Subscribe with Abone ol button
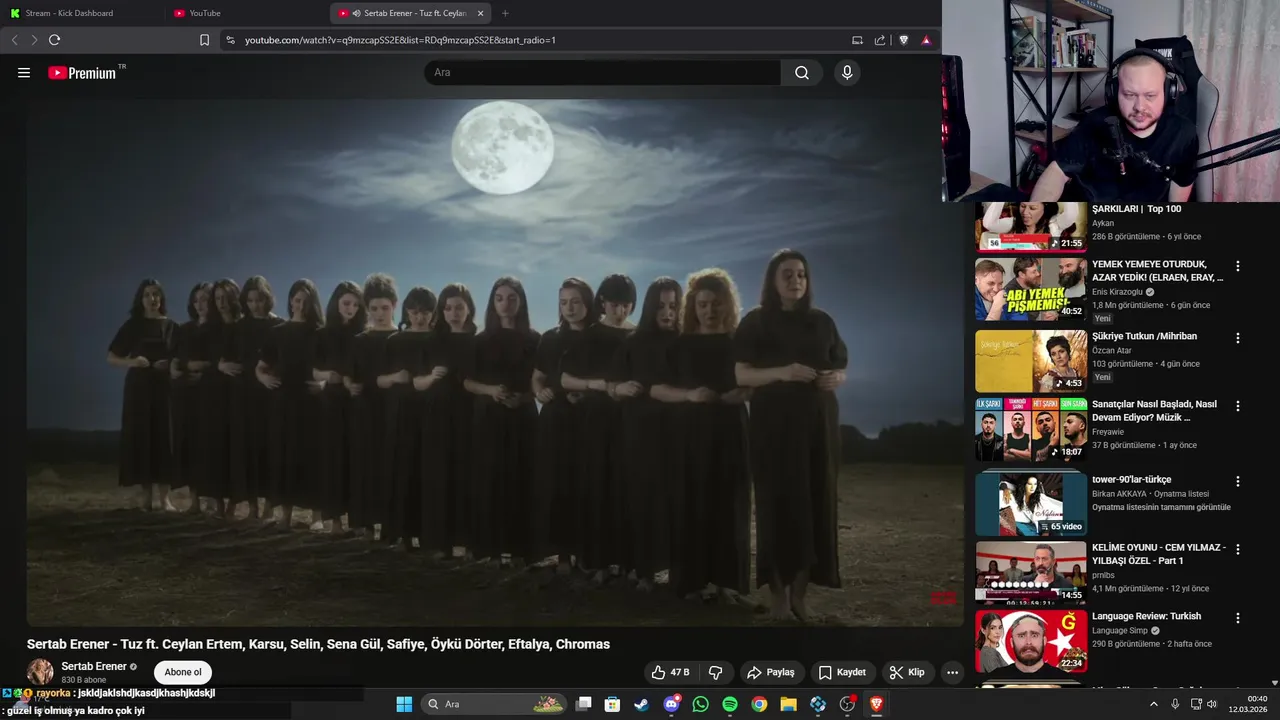Screen dimensions: 1280x720 pyautogui.click(x=183, y=672)
